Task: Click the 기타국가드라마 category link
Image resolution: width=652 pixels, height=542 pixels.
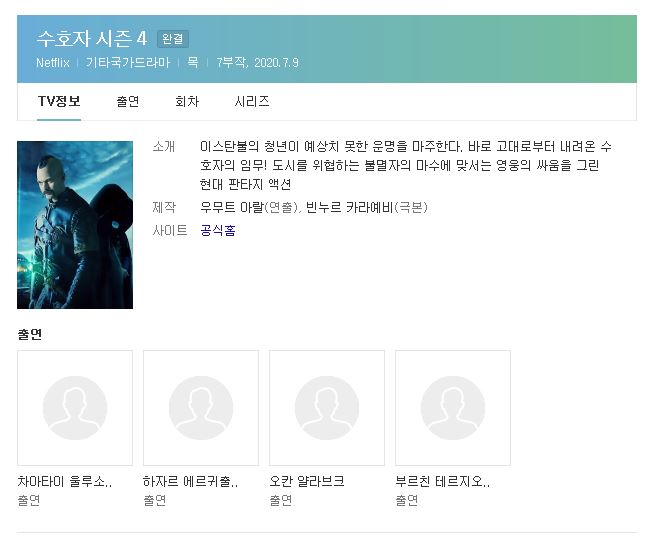Action: point(128,63)
